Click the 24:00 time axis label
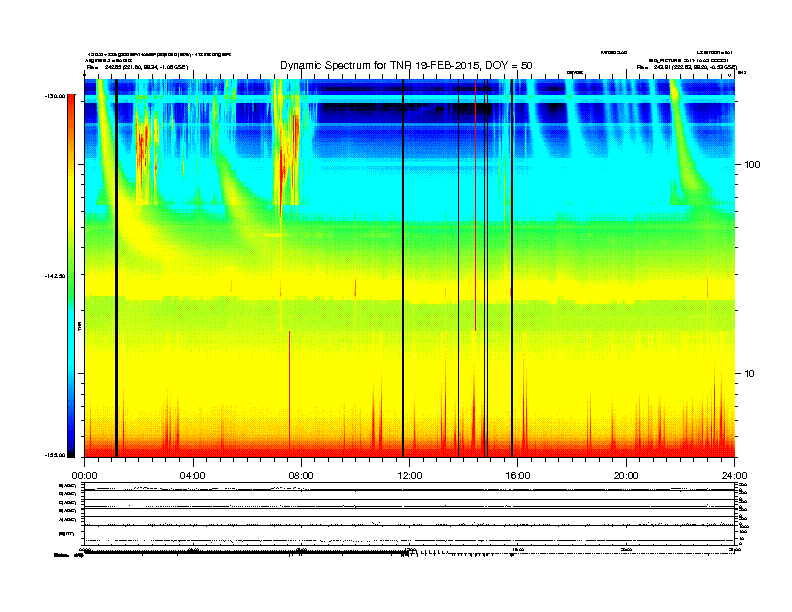The image size is (792, 612). (x=734, y=476)
